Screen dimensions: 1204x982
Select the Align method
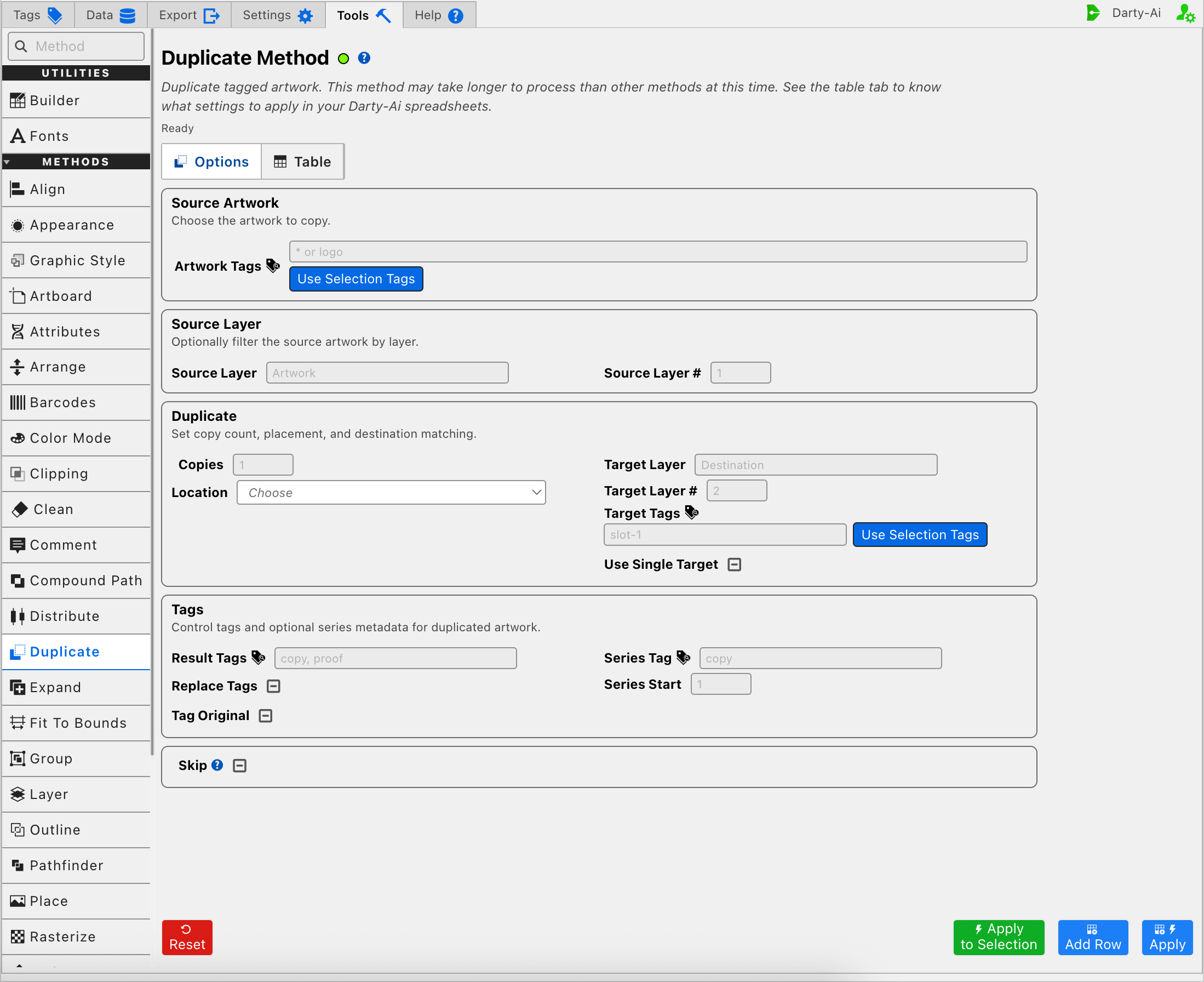tap(76, 190)
